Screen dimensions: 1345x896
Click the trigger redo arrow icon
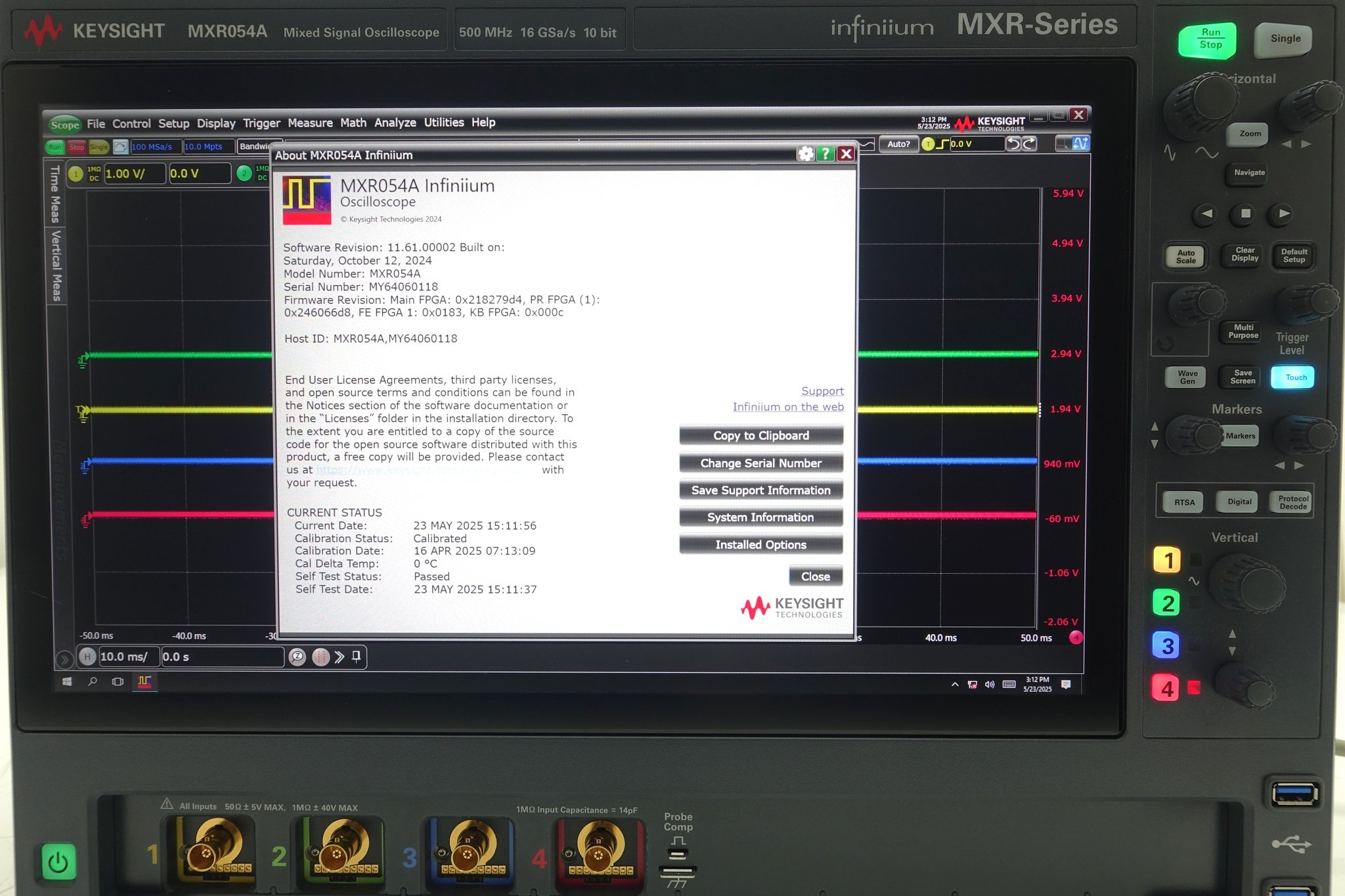click(x=1029, y=144)
